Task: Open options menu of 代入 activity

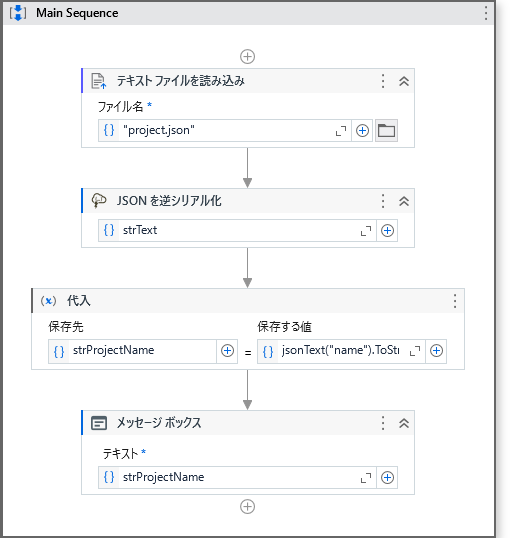Action: [455, 301]
